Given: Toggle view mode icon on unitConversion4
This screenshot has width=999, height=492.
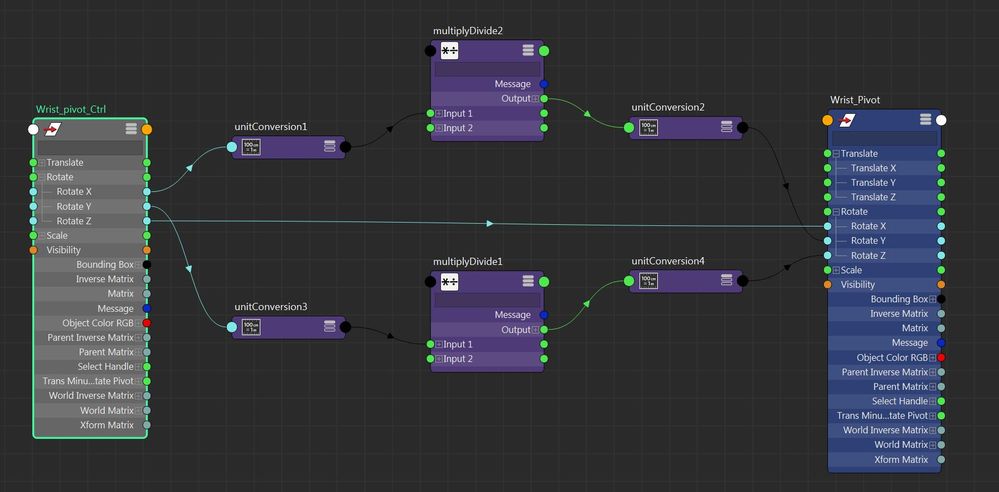Looking at the screenshot, I should (726, 280).
